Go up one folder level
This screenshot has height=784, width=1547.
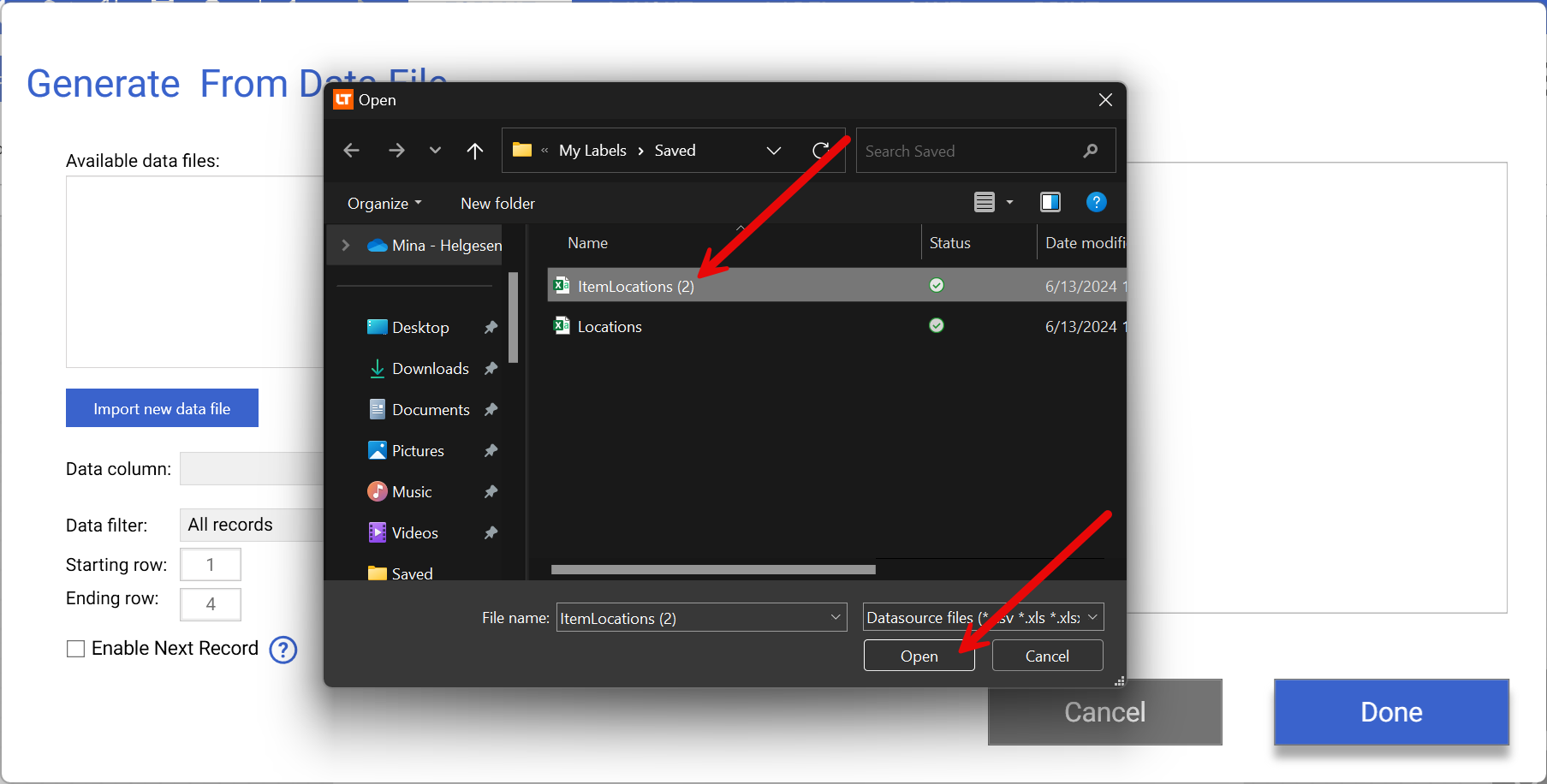tap(475, 151)
